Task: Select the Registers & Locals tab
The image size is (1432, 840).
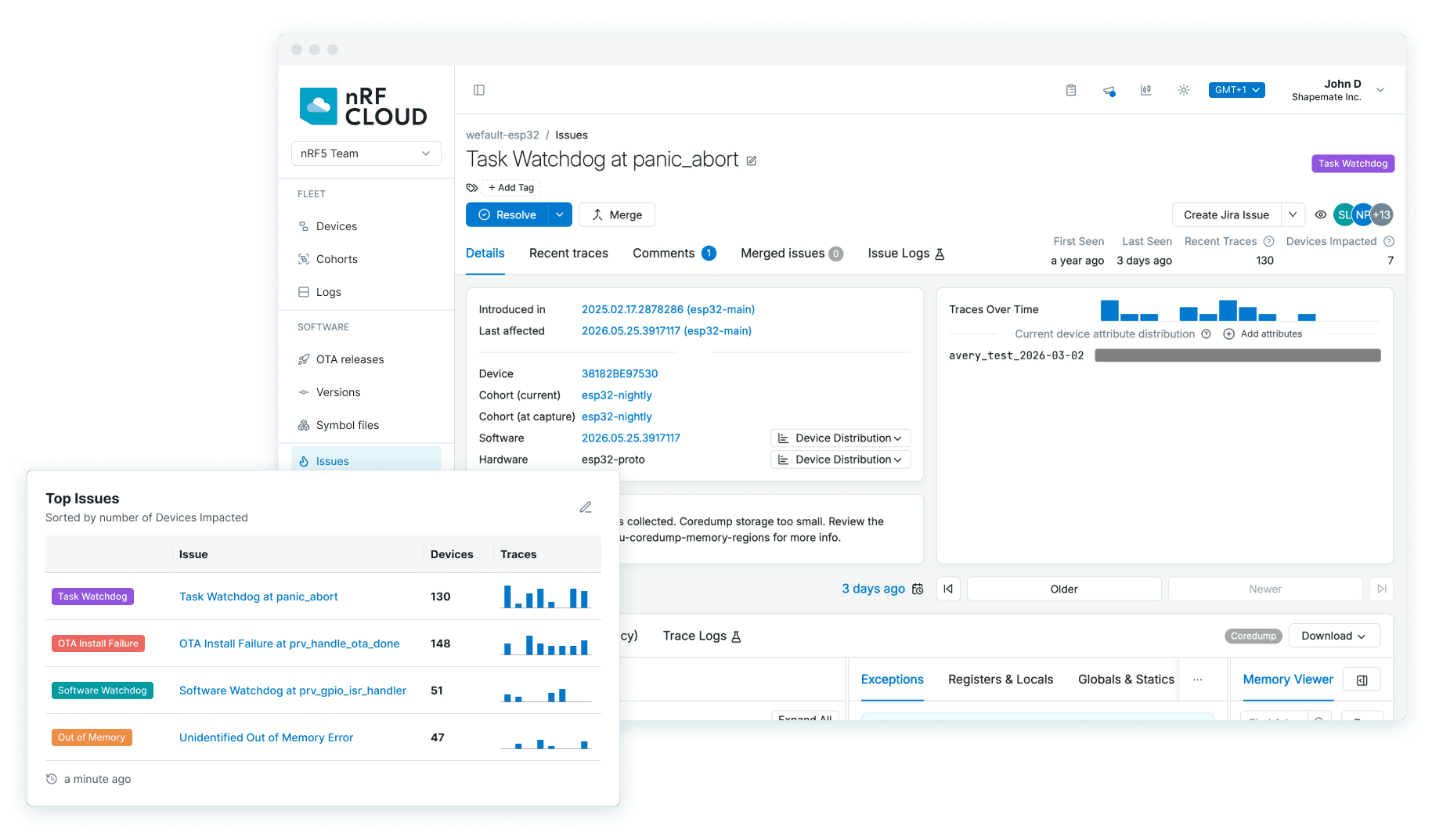Action: click(x=1001, y=680)
